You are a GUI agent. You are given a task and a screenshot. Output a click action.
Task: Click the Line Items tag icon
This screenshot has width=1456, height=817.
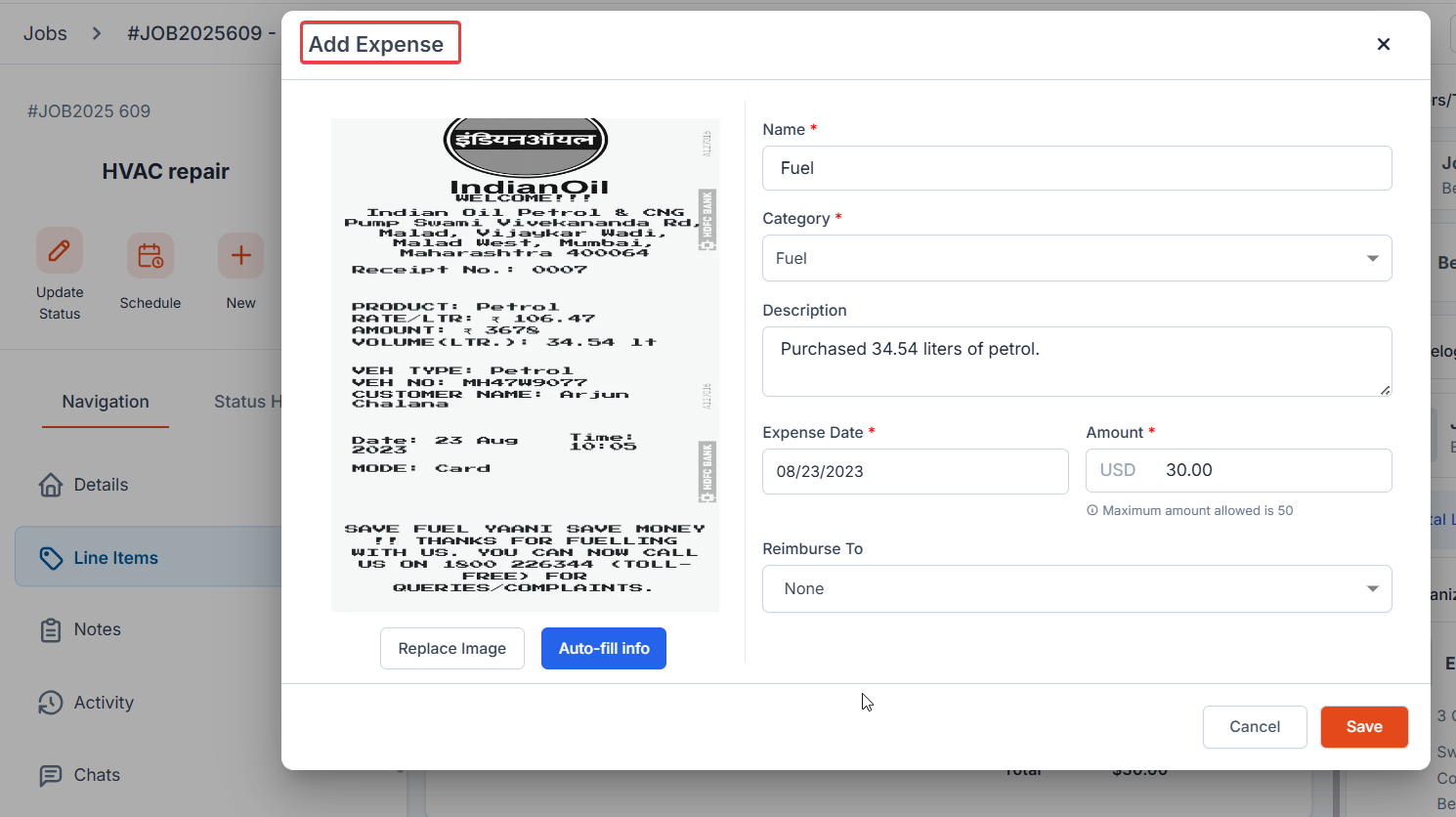(51, 558)
